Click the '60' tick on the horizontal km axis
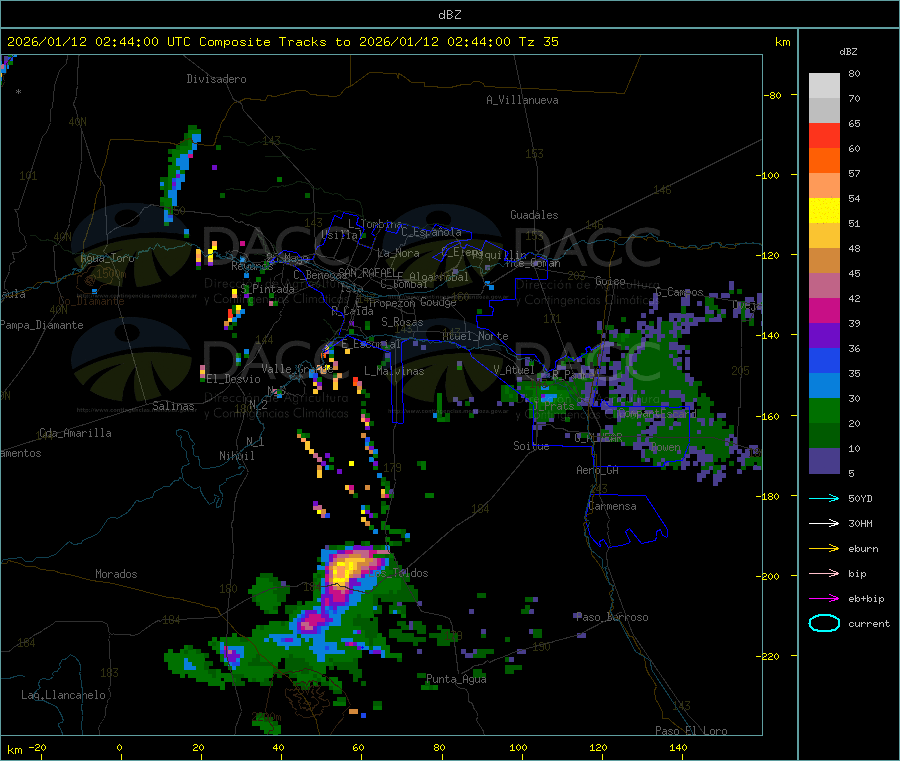 [358, 747]
